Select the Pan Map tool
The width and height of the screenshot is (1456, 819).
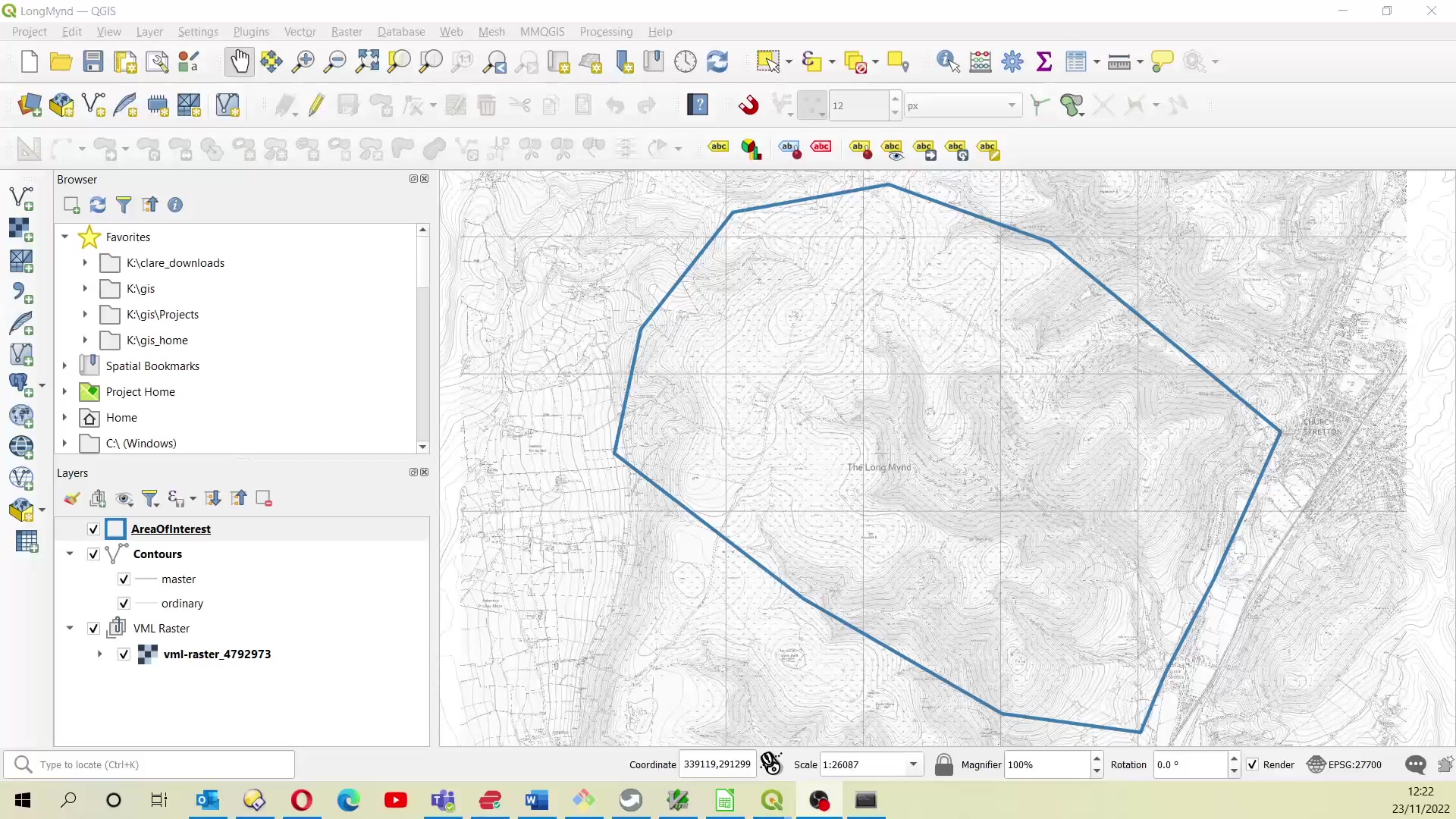(x=240, y=61)
